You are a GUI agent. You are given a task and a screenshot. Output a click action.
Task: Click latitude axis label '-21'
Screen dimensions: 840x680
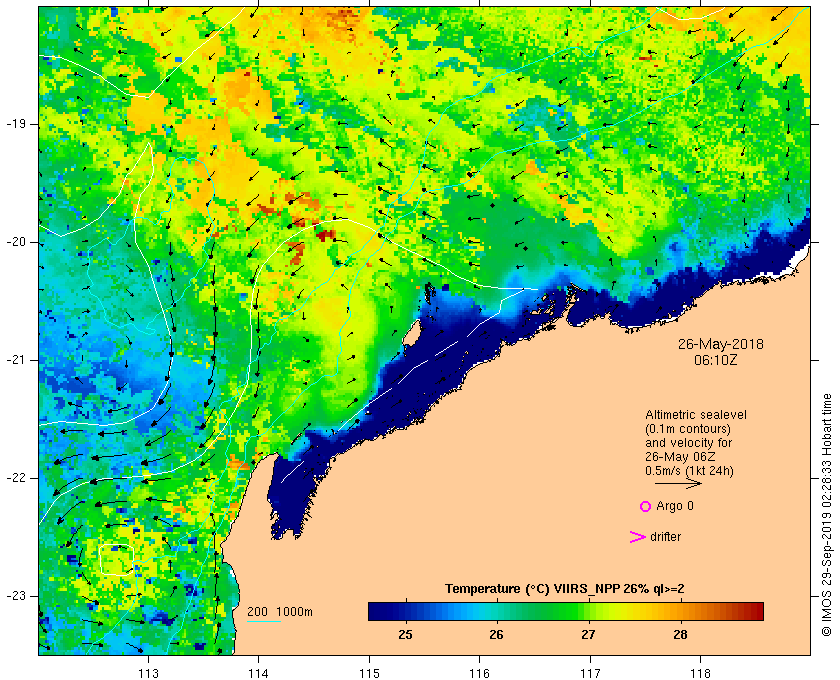pos(15,360)
